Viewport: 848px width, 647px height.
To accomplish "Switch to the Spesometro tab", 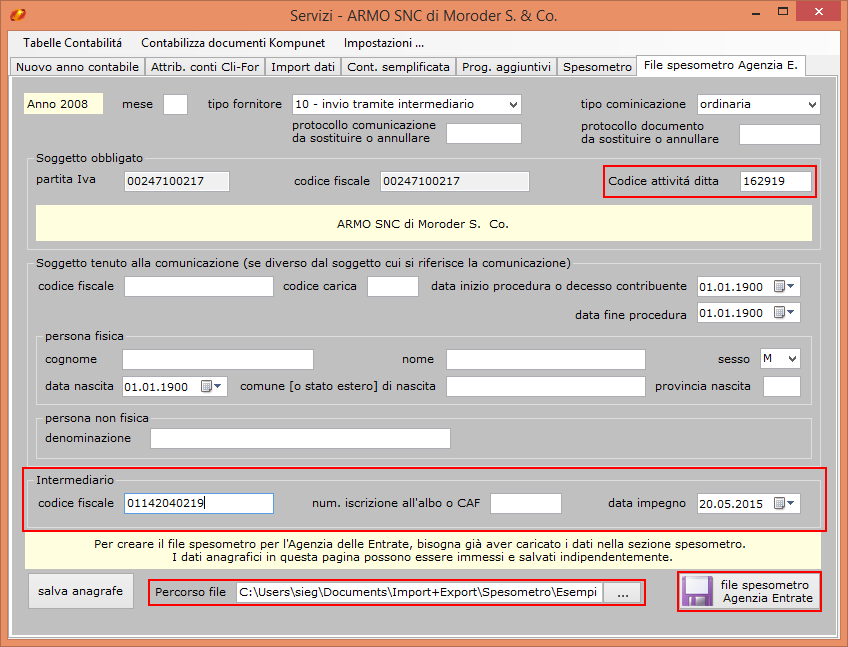I will pos(597,67).
